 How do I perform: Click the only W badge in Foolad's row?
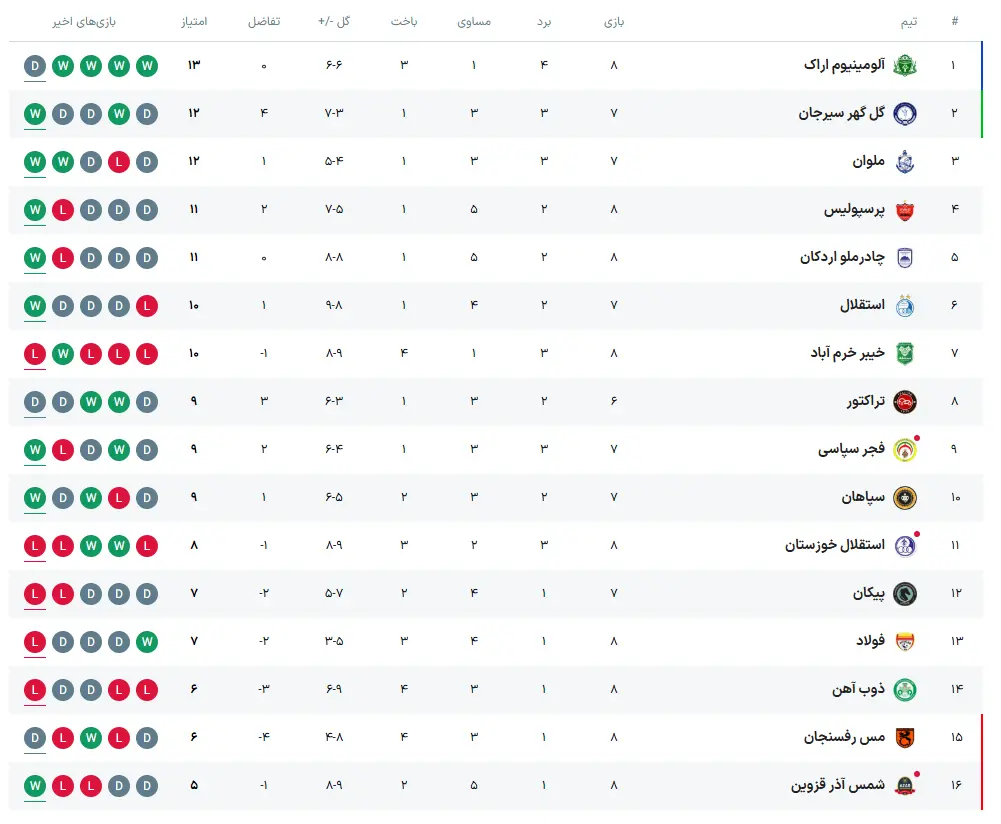[148, 641]
